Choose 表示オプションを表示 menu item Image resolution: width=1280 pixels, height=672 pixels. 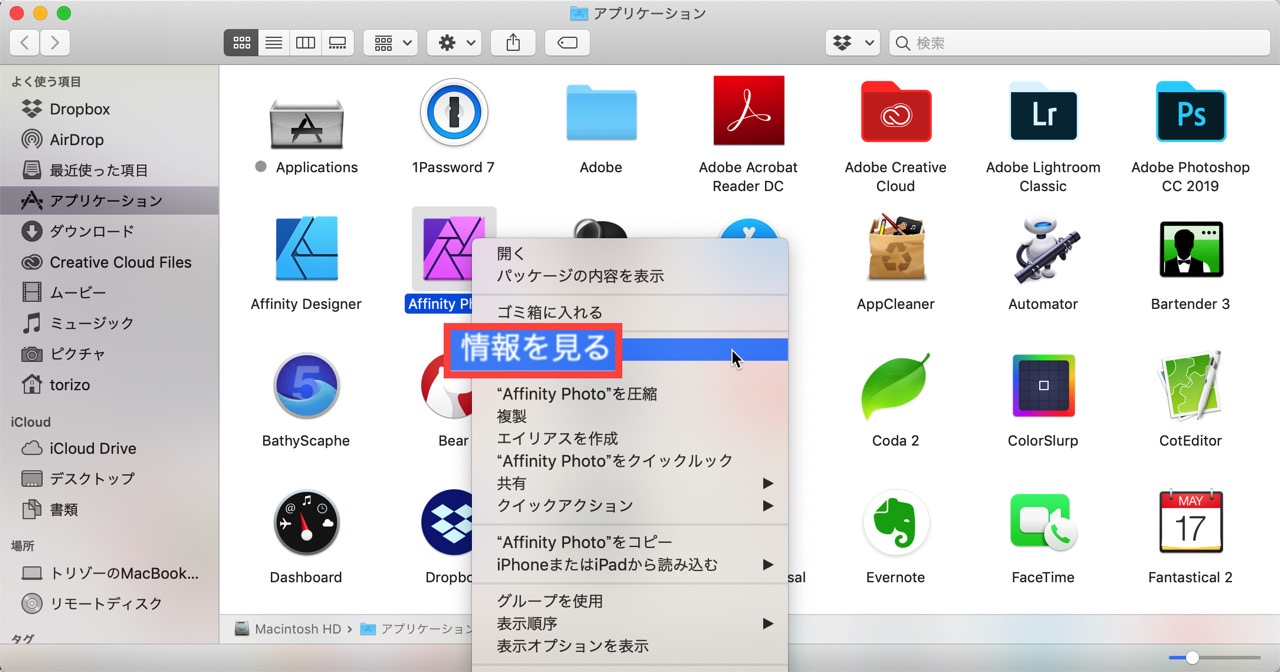pyautogui.click(x=630, y=645)
